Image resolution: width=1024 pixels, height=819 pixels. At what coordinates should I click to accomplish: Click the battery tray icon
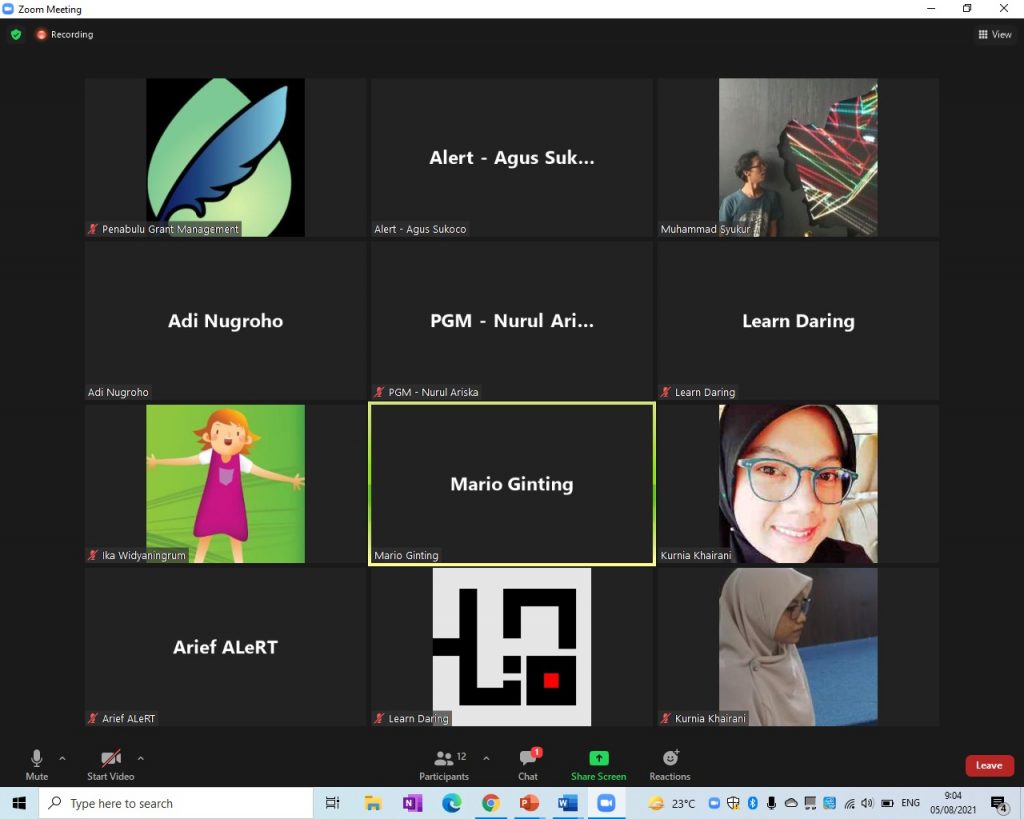[888, 803]
